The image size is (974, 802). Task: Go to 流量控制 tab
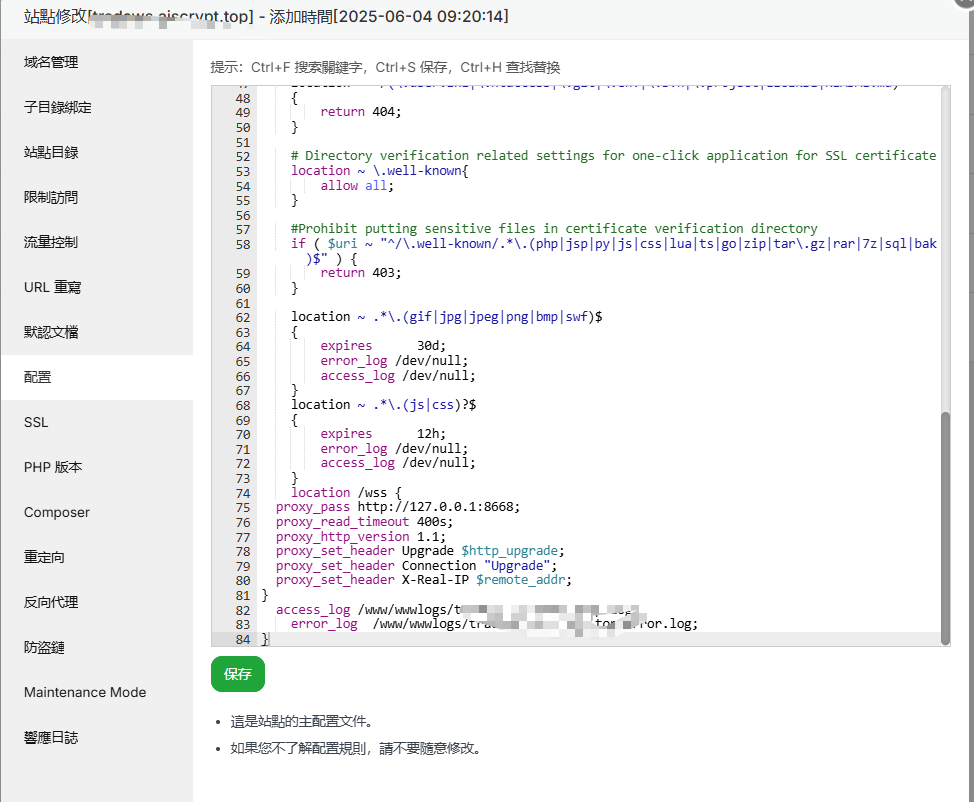[51, 242]
